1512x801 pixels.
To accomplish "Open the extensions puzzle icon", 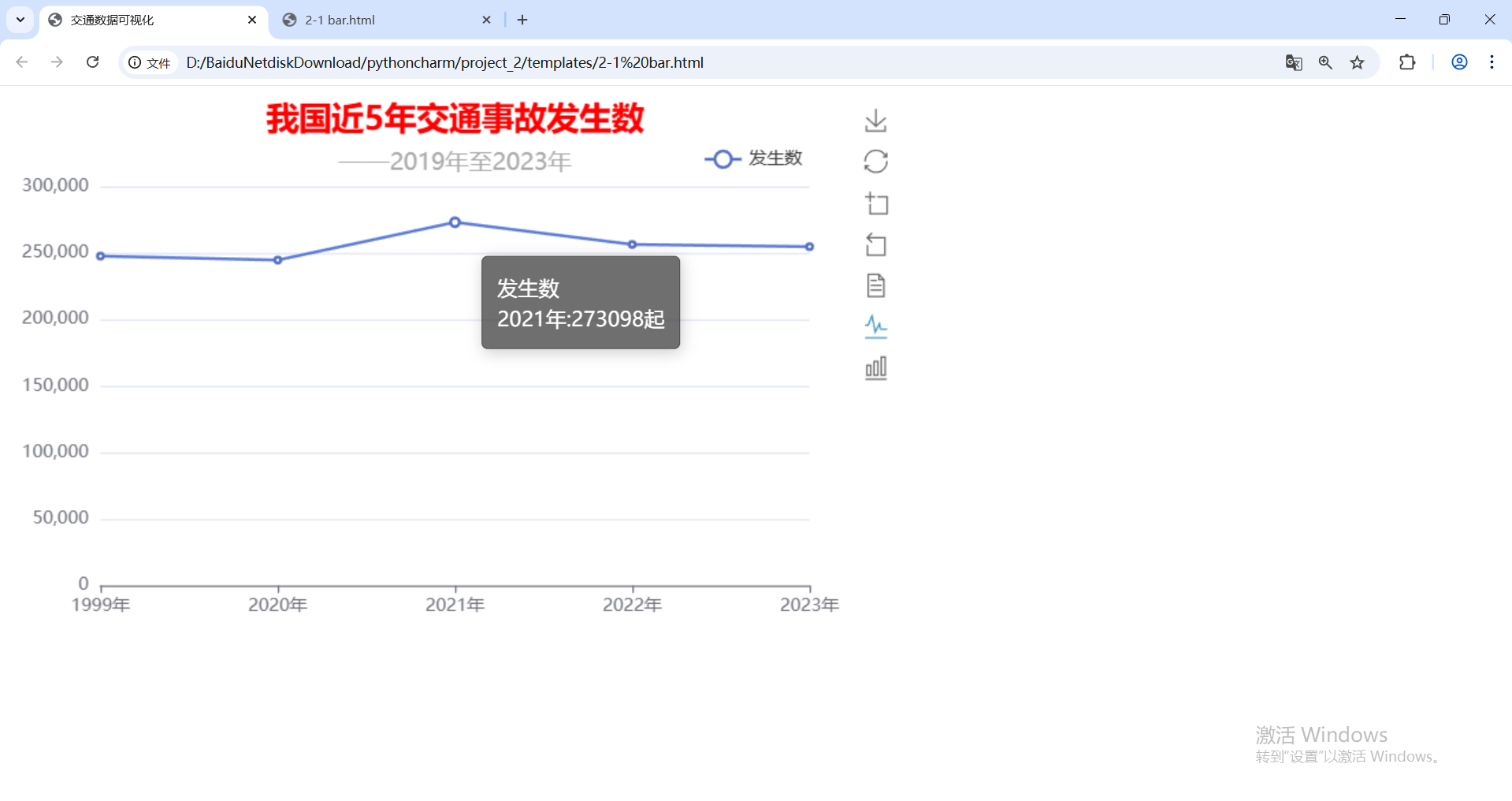I will 1407,62.
